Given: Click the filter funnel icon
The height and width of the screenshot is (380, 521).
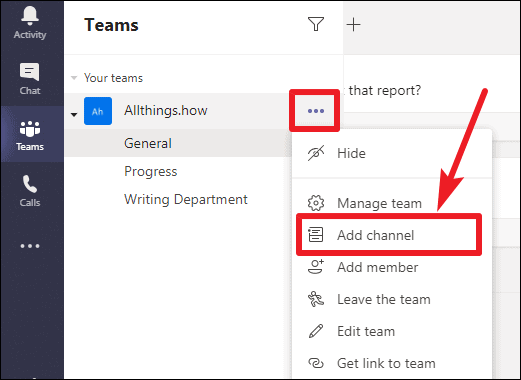Looking at the screenshot, I should coord(316,24).
